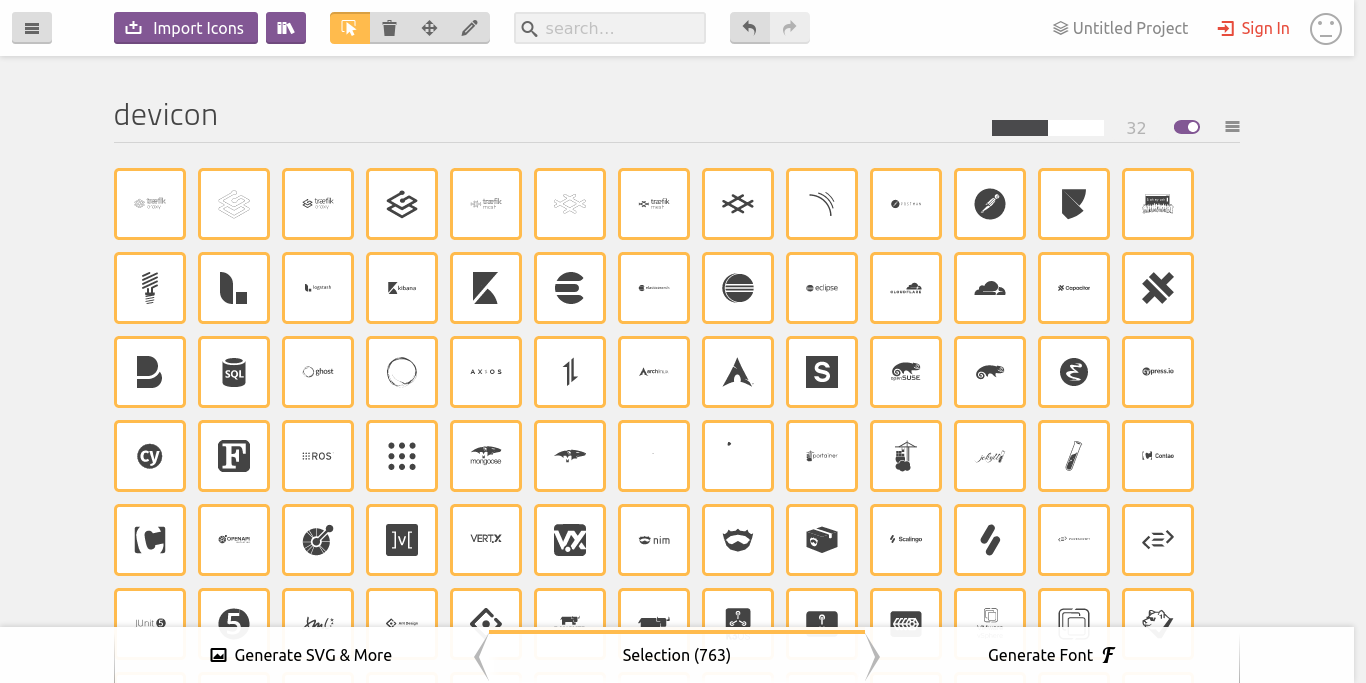Screen dimensions: 1366x683
Task: Deselect the angle-bracket equals icon
Action: (x=1158, y=540)
